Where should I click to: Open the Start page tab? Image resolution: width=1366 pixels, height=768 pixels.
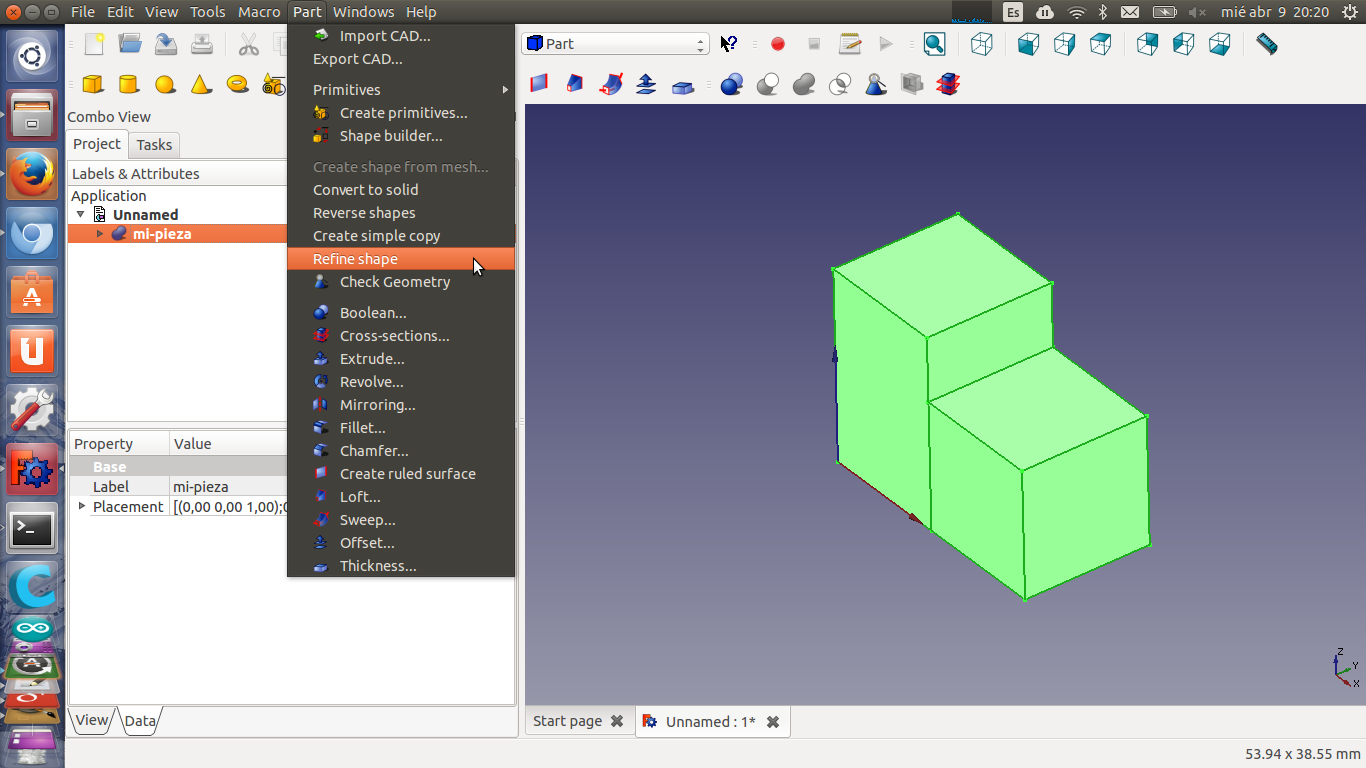coord(567,721)
